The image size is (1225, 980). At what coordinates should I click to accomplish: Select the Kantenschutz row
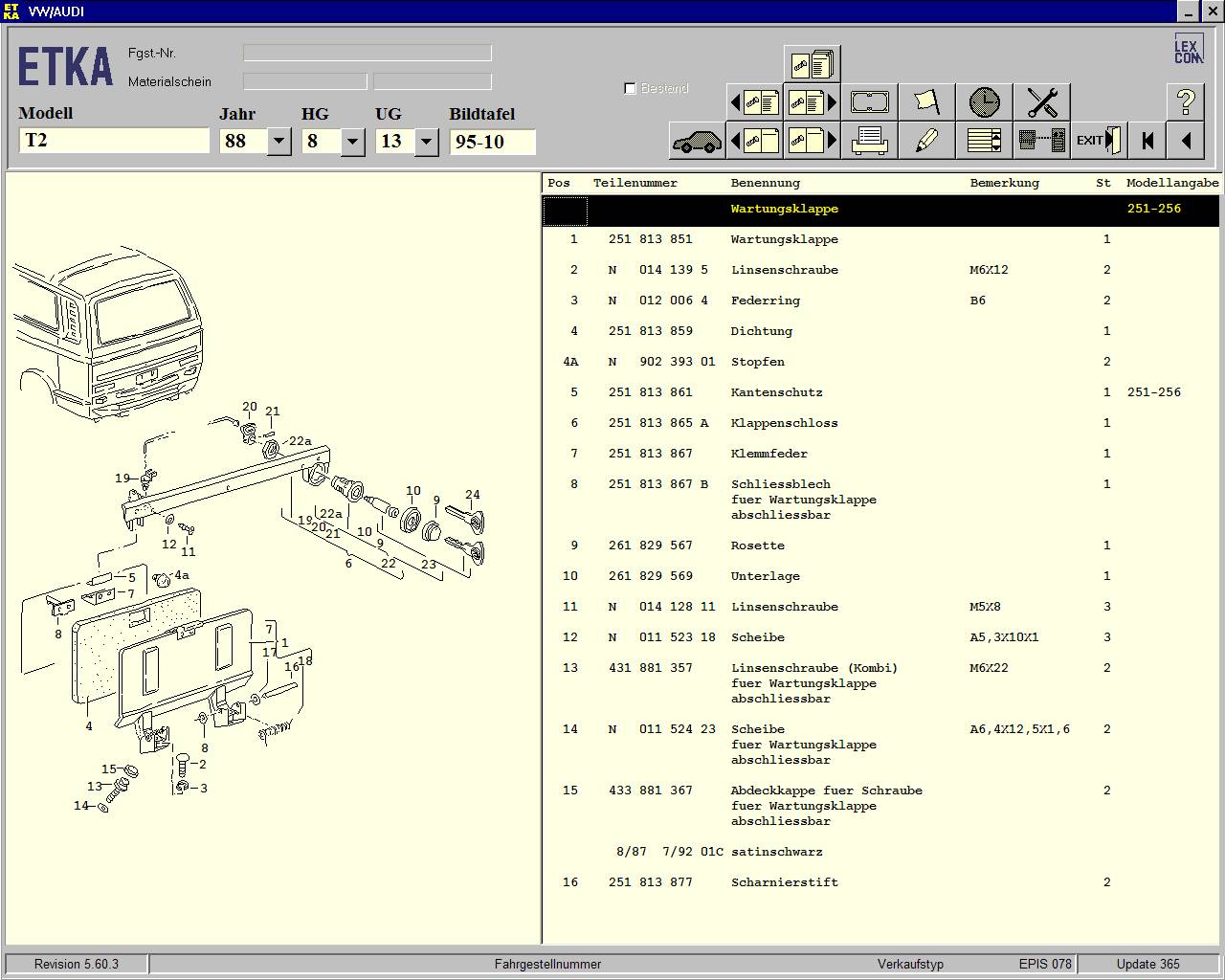point(881,392)
